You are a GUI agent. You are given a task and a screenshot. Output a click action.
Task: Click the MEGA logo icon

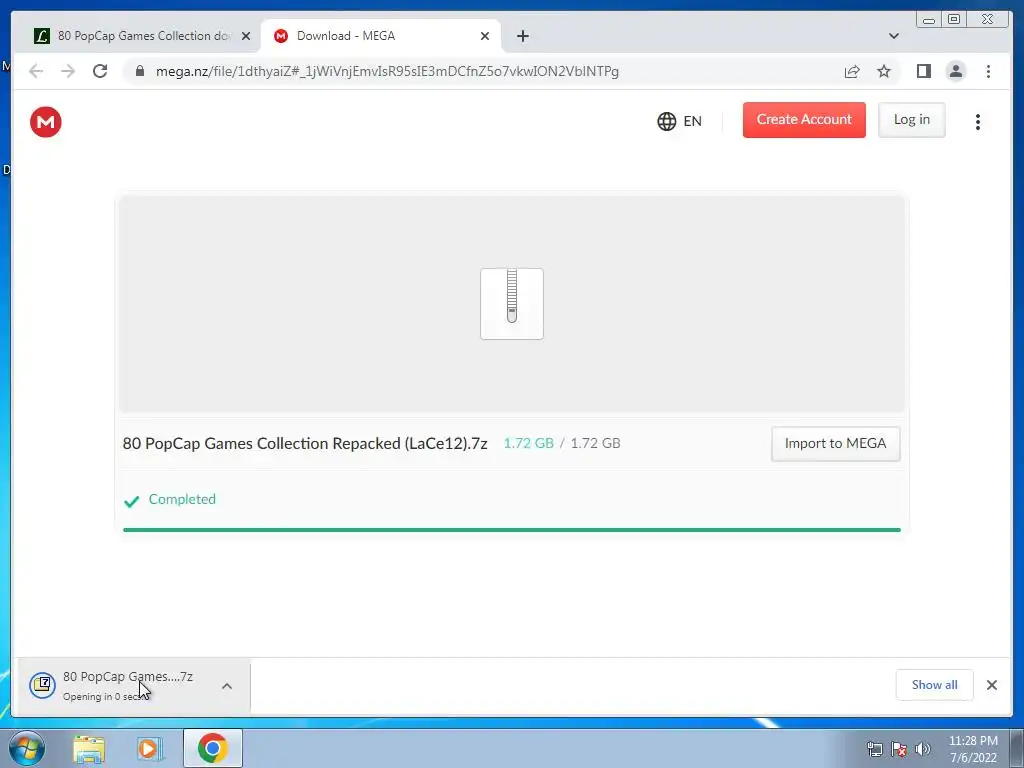point(46,122)
